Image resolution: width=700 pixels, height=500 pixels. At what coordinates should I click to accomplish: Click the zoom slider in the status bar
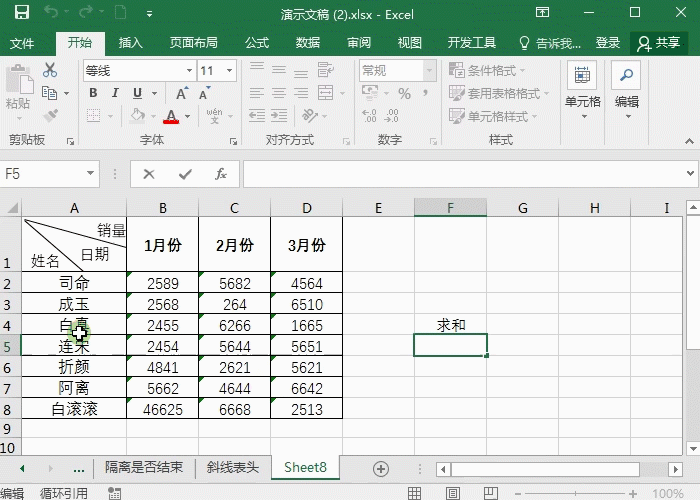pos(575,493)
